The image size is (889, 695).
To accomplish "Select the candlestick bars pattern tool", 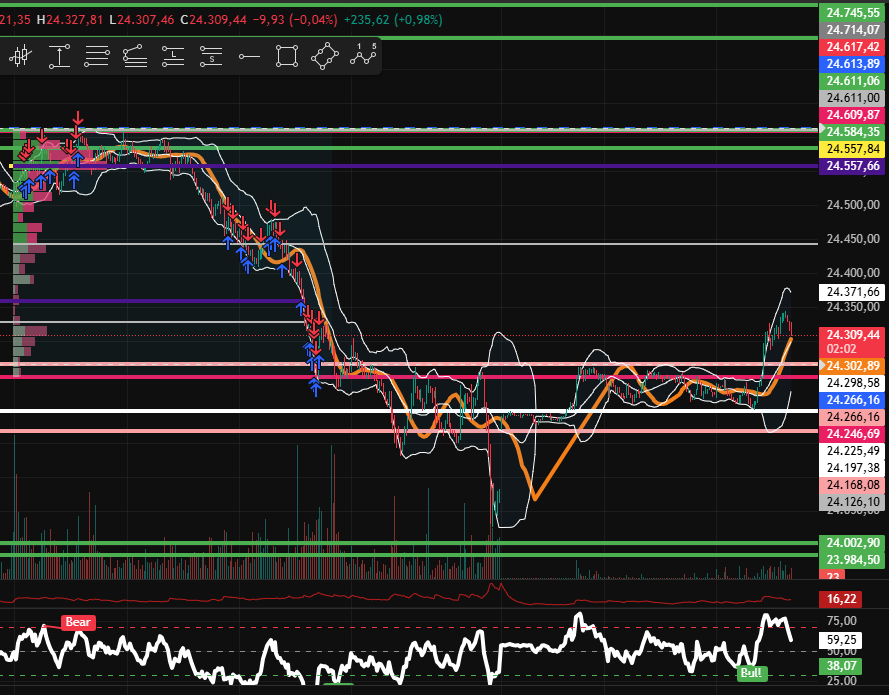I will coord(21,57).
